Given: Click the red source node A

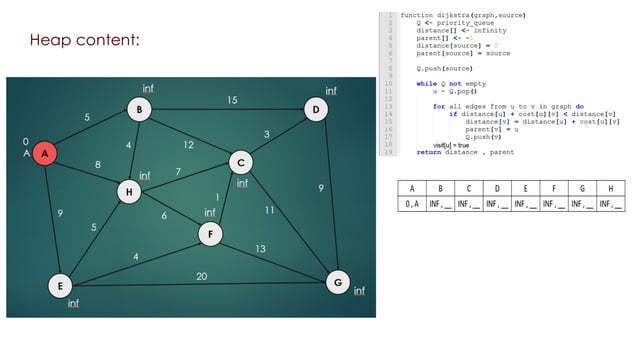Looking at the screenshot, I should [x=45, y=153].
